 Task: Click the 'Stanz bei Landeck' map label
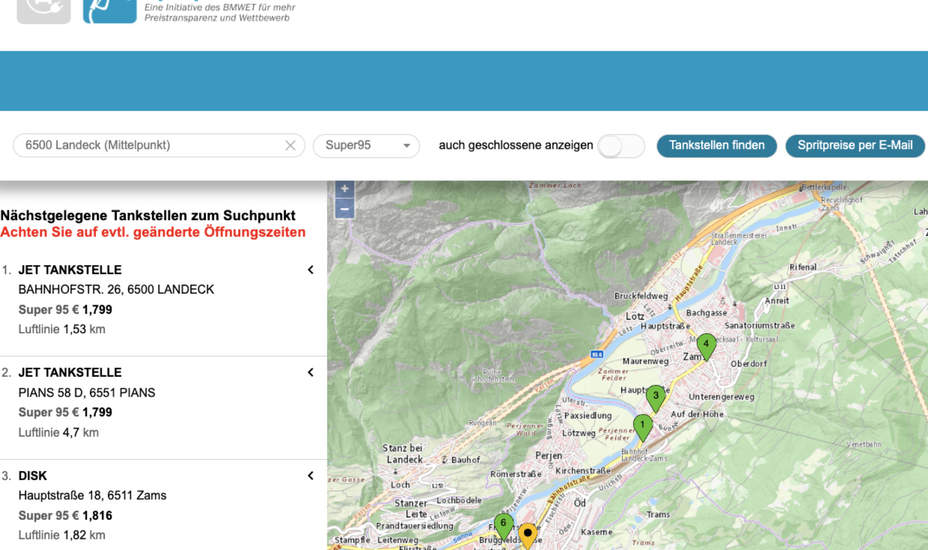[403, 453]
